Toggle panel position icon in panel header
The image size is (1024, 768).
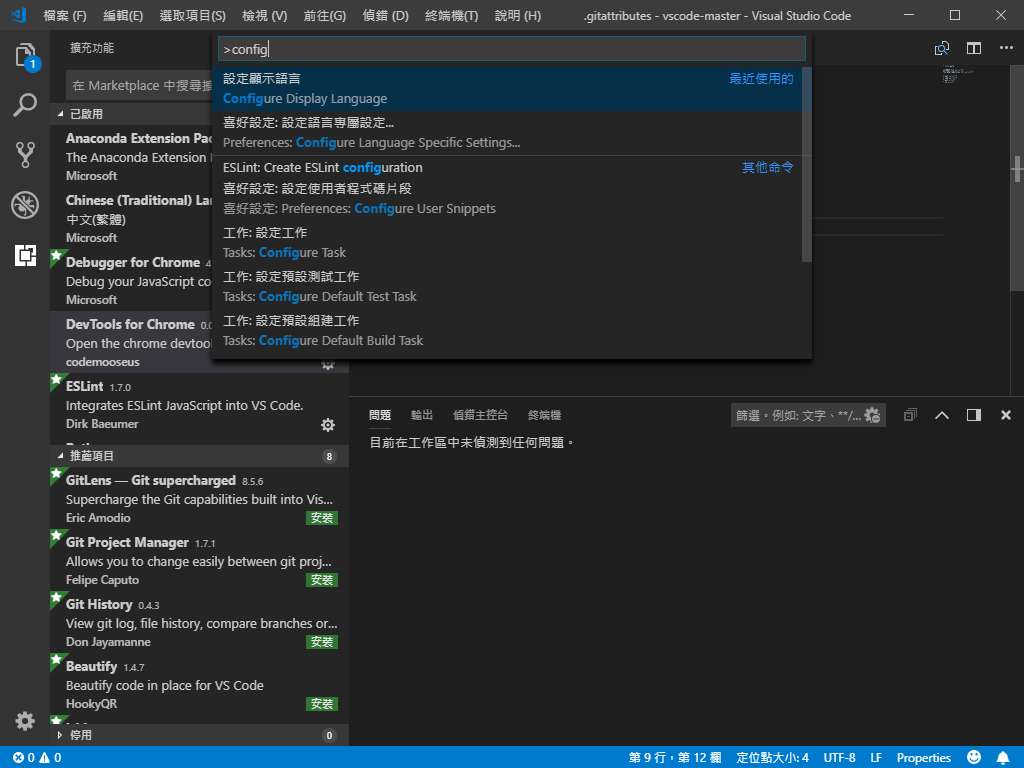click(x=973, y=415)
